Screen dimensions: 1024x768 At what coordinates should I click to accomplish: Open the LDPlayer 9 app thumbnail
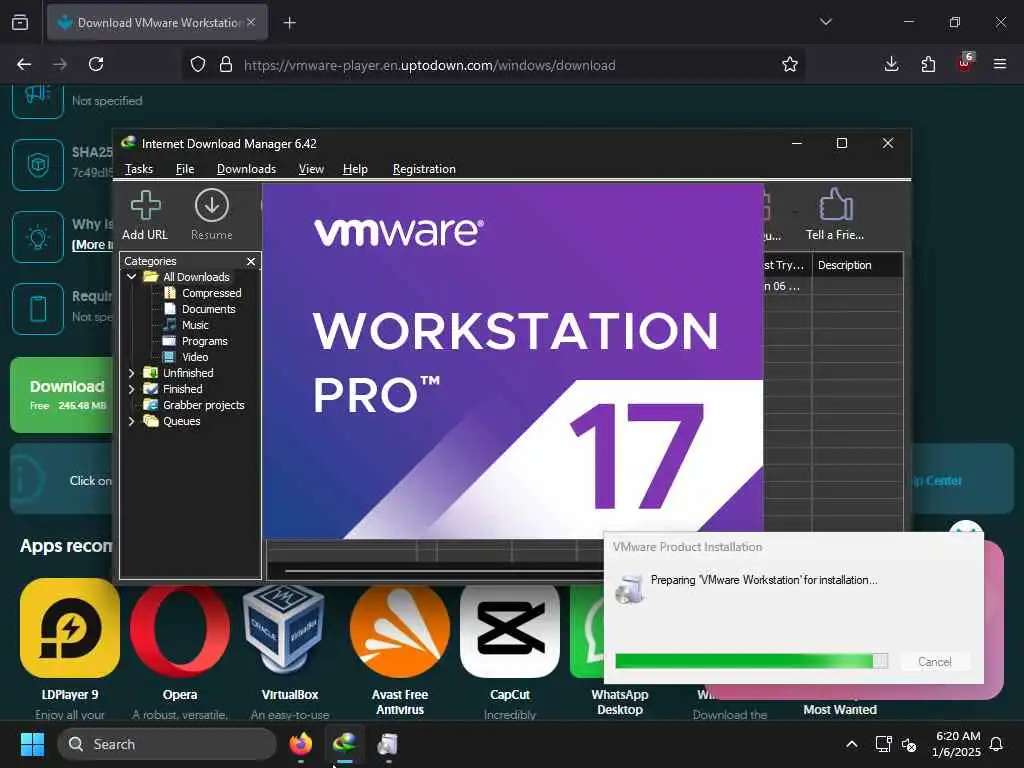[70, 628]
